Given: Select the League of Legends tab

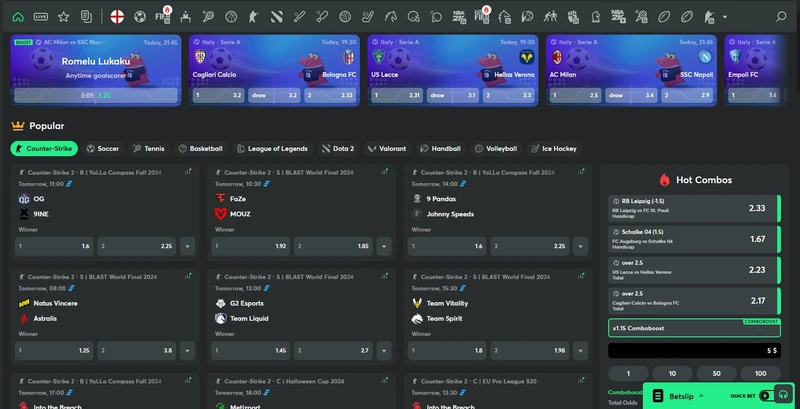Looking at the screenshot, I should [x=271, y=148].
